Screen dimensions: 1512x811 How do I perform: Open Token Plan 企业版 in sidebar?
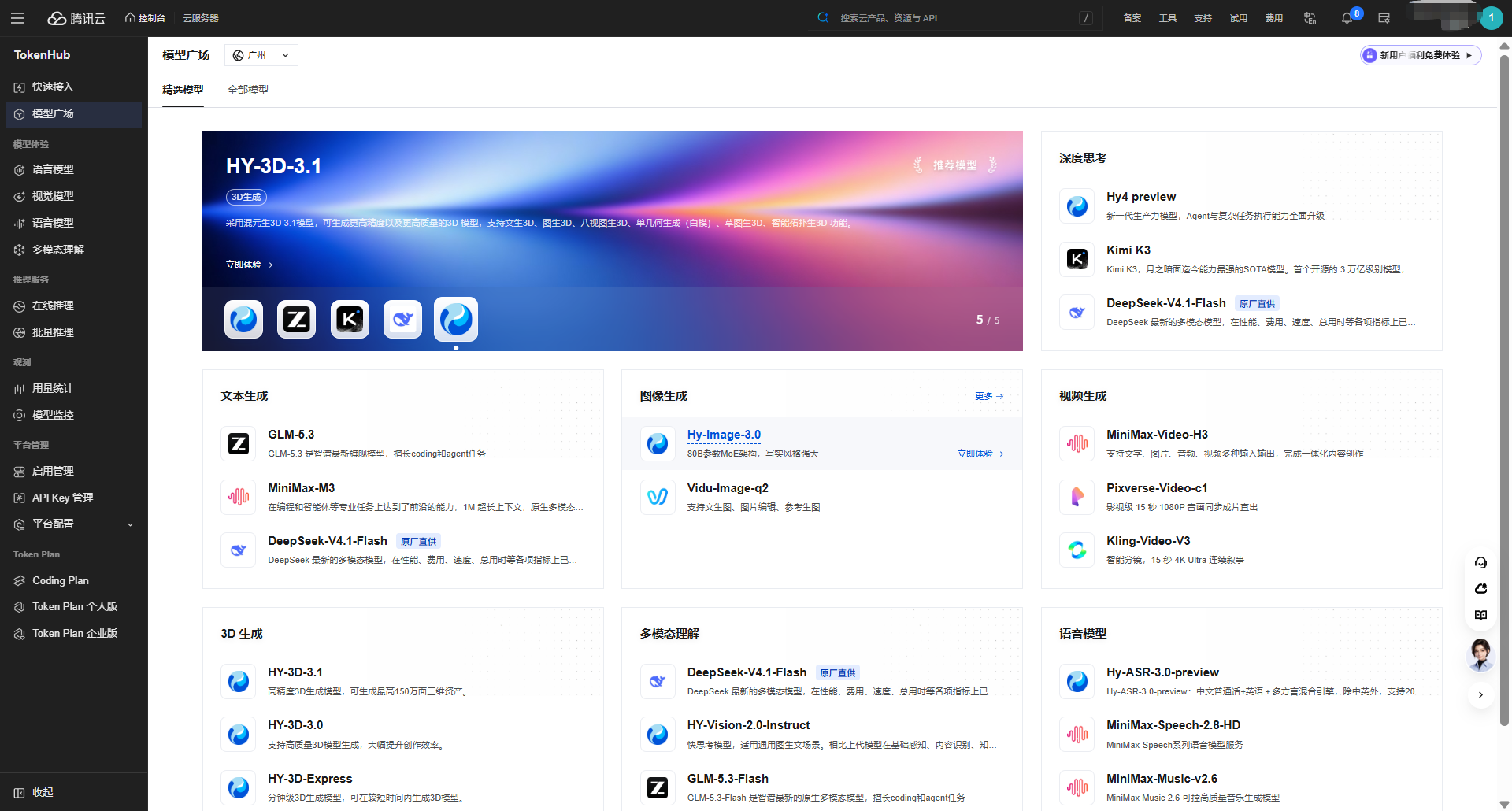(74, 633)
